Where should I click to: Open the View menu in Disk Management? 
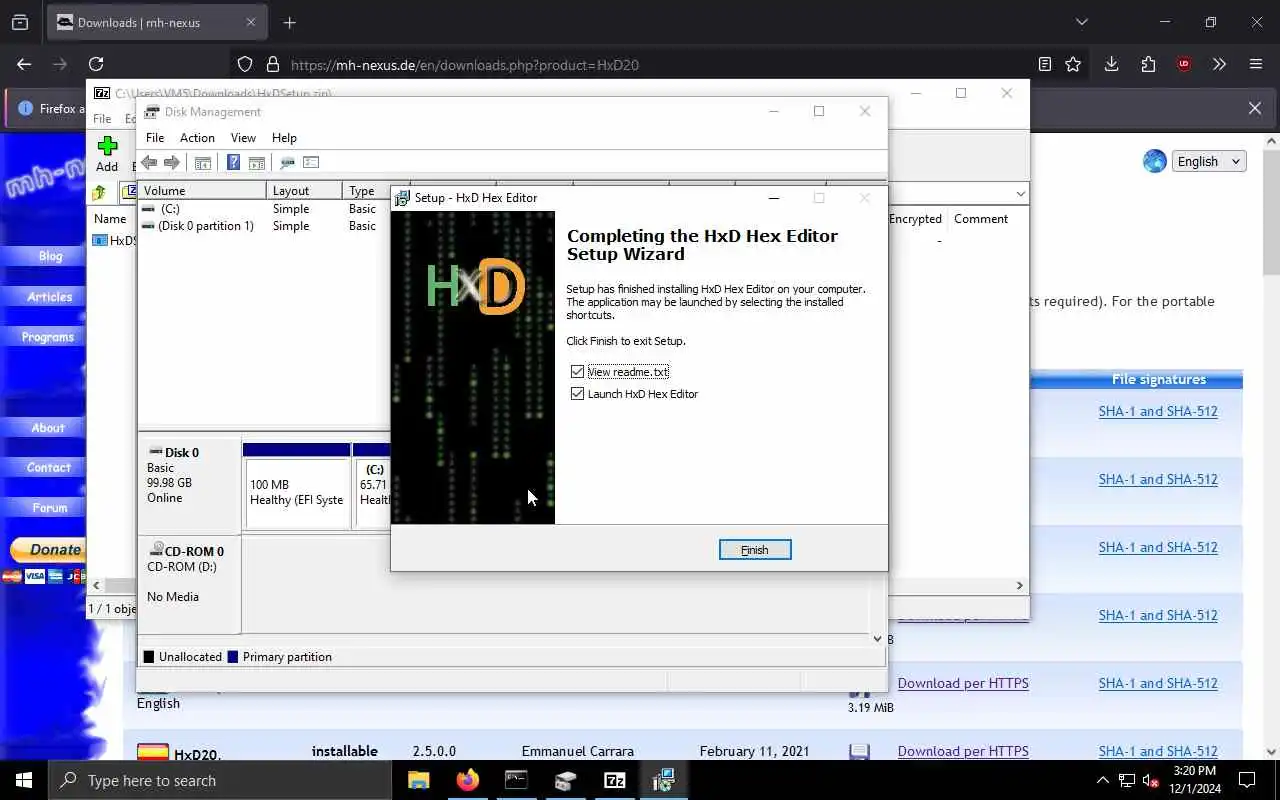pos(243,138)
